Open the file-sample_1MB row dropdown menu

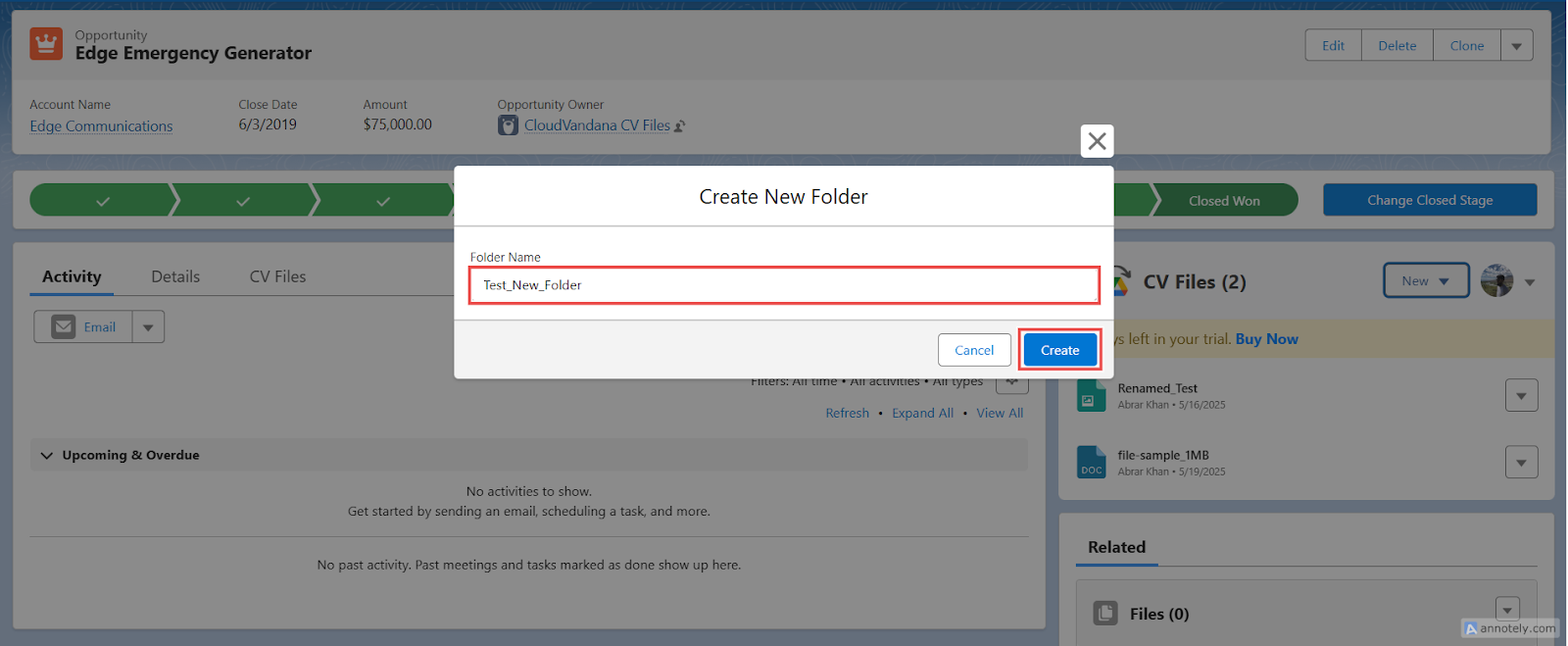click(1521, 463)
